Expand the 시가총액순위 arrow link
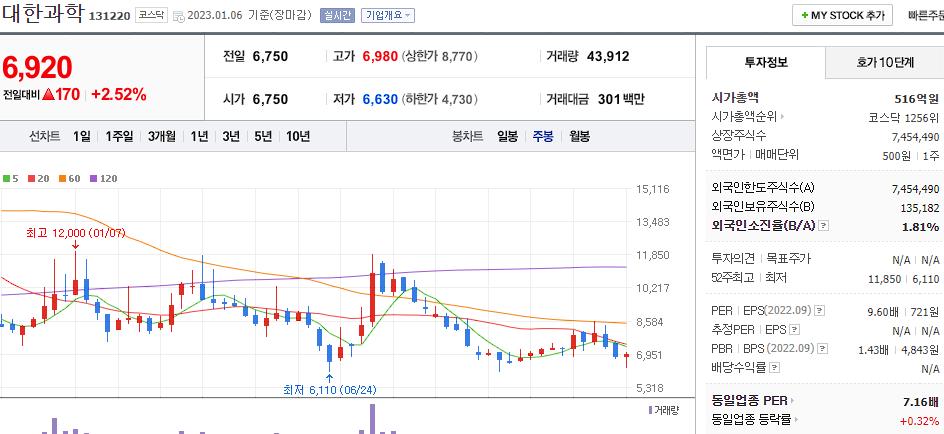 click(748, 117)
